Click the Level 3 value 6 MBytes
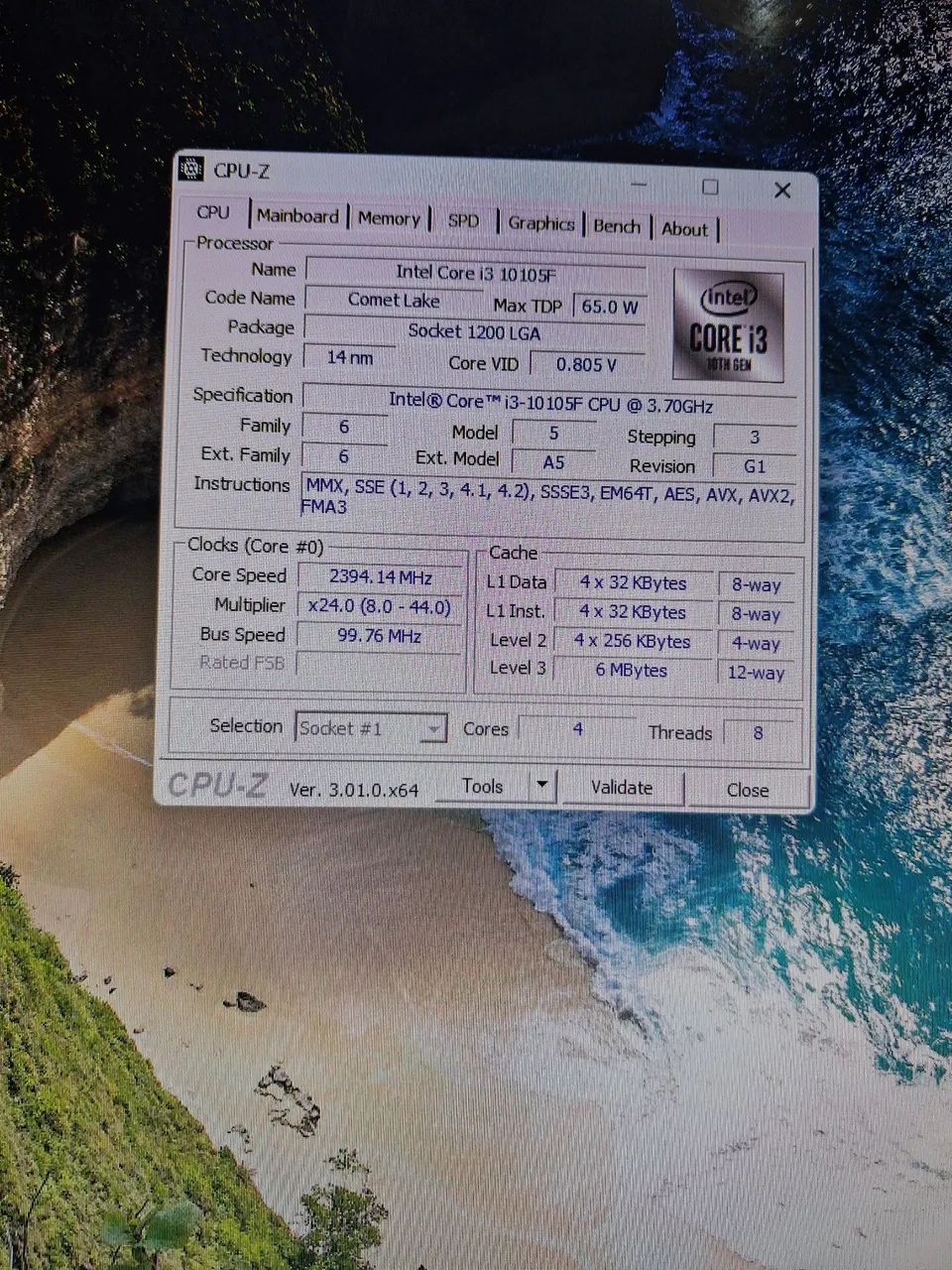Image resolution: width=952 pixels, height=1270 pixels. pyautogui.click(x=633, y=670)
